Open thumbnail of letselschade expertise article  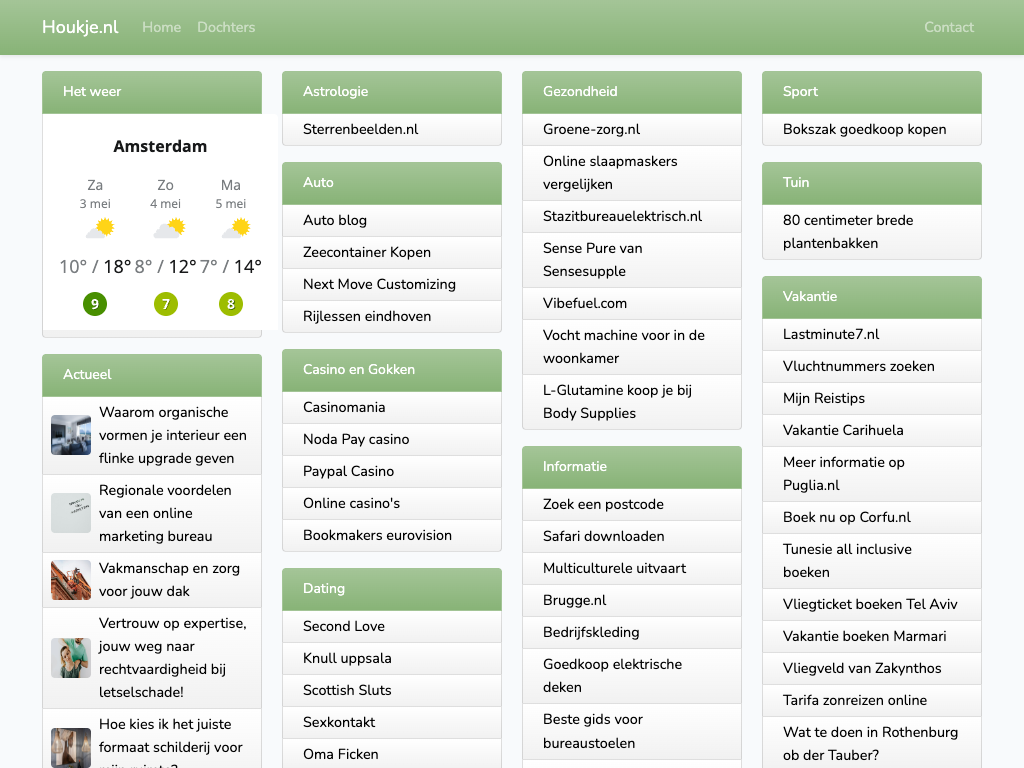[71, 658]
